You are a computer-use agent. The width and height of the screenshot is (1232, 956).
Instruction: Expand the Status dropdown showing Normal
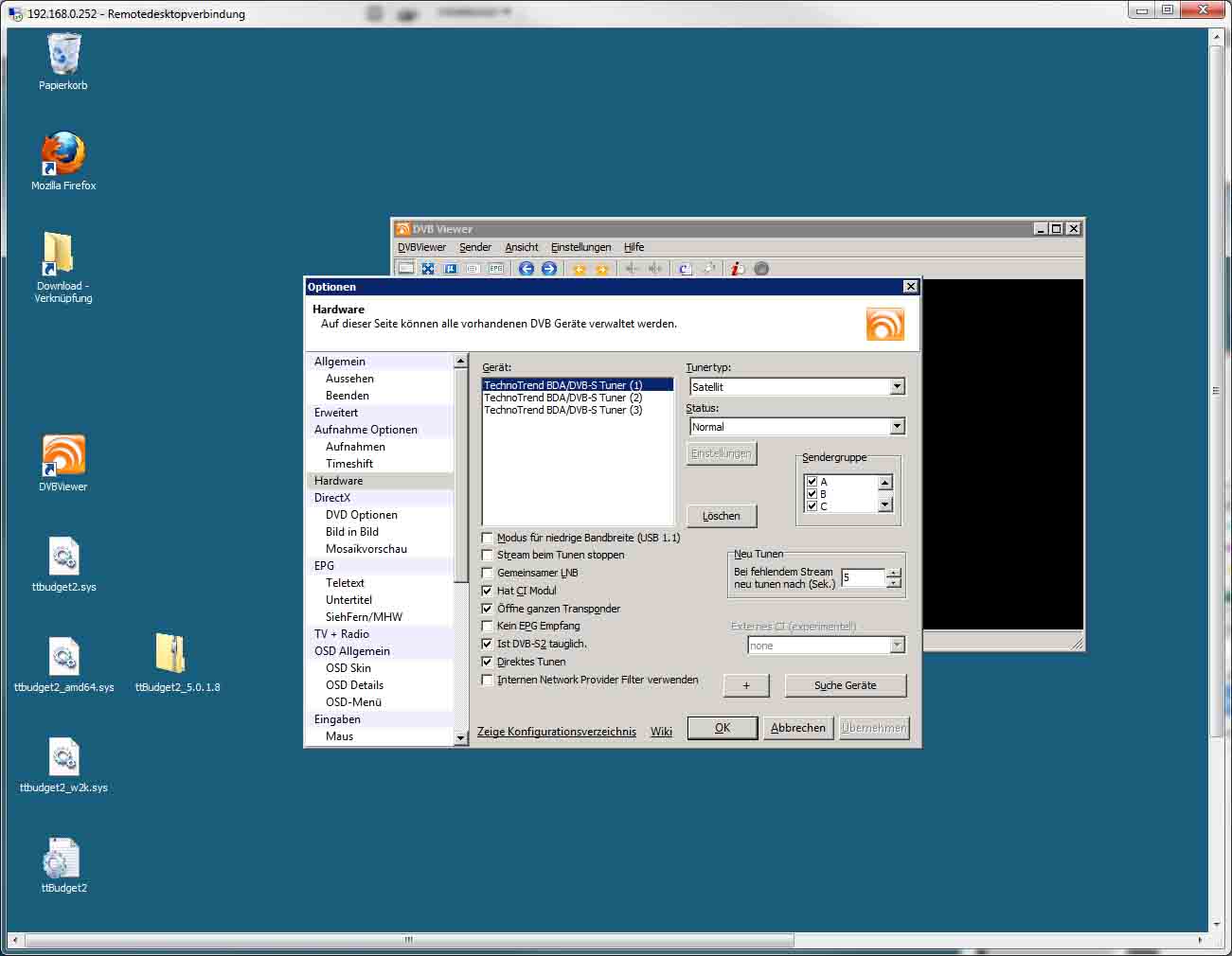click(x=897, y=427)
